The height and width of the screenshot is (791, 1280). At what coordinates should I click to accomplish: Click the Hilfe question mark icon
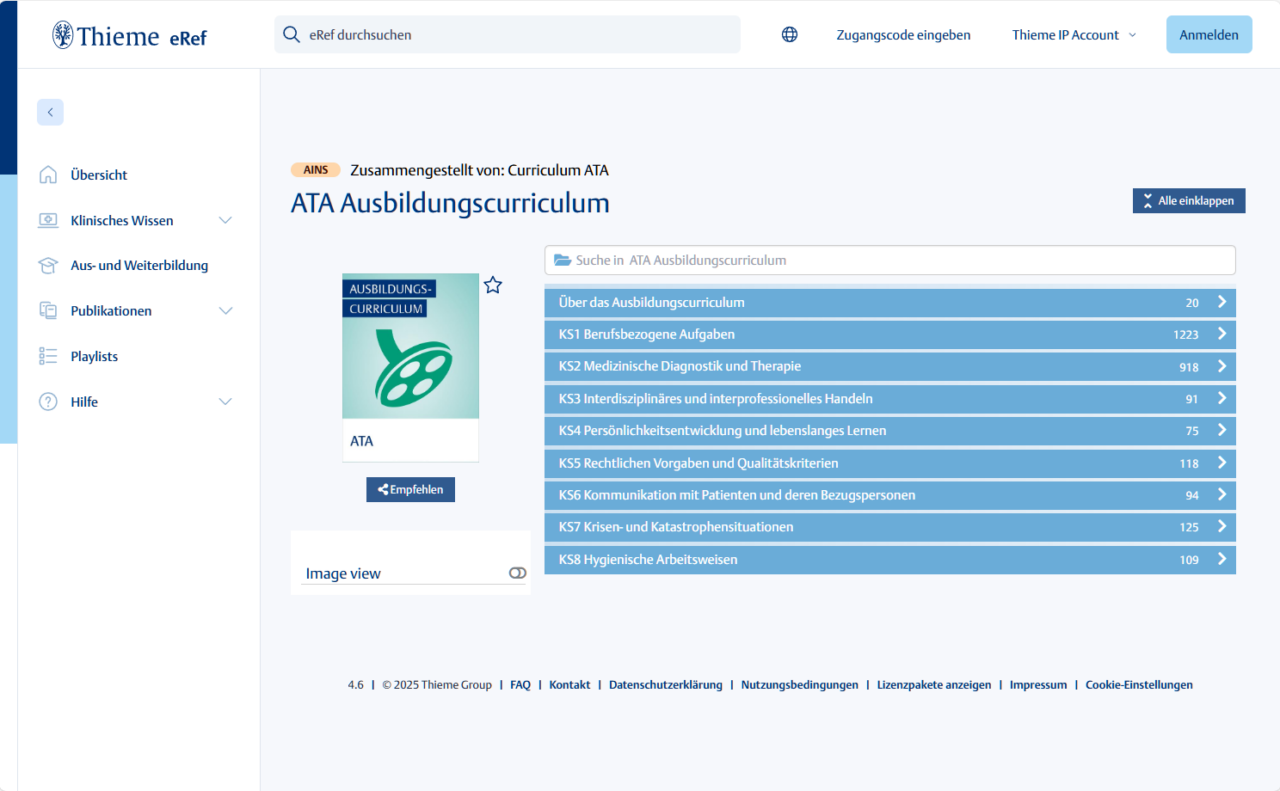point(49,401)
